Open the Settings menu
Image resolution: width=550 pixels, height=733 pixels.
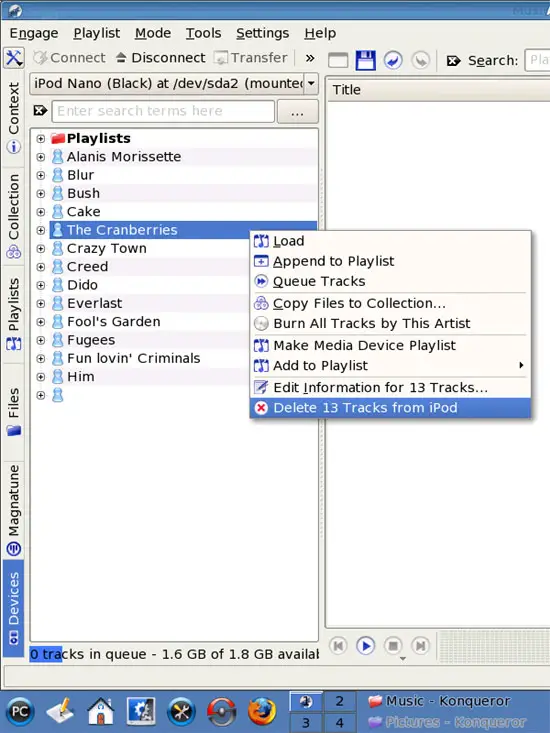(x=262, y=33)
